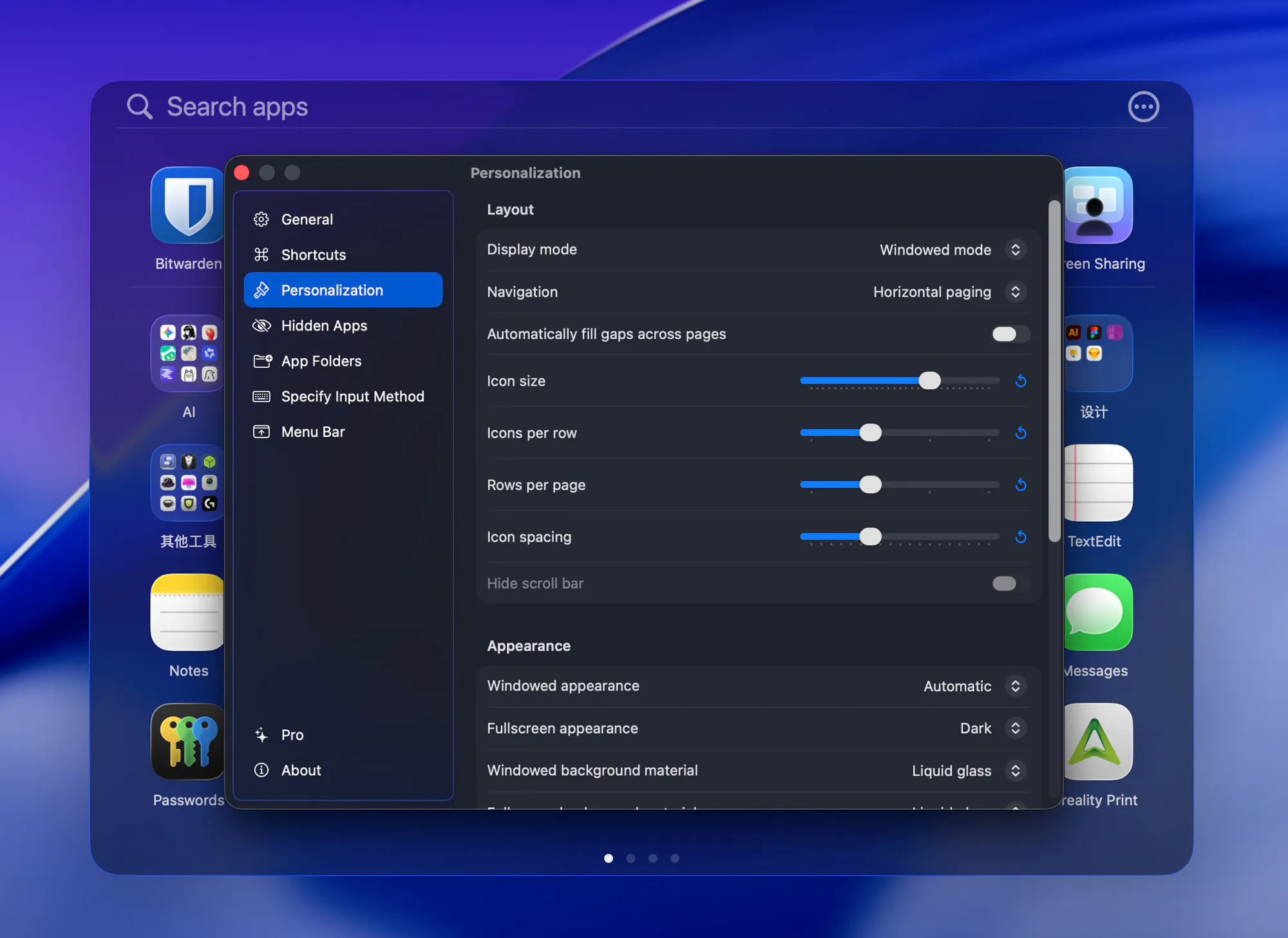Open the Shortcuts settings section

(343, 255)
